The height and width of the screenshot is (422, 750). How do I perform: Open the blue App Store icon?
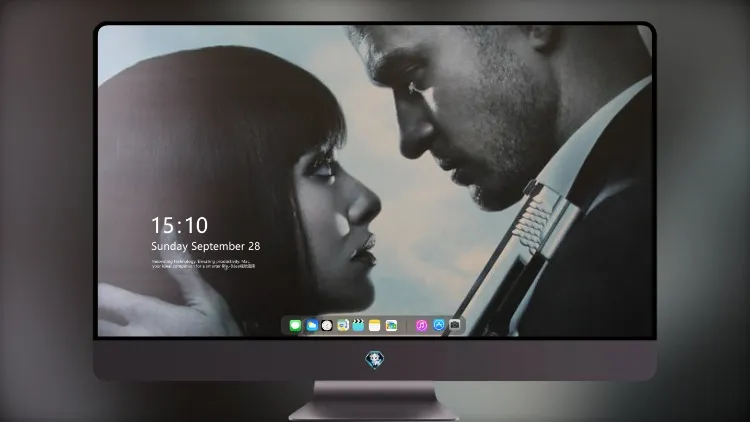pyautogui.click(x=439, y=325)
